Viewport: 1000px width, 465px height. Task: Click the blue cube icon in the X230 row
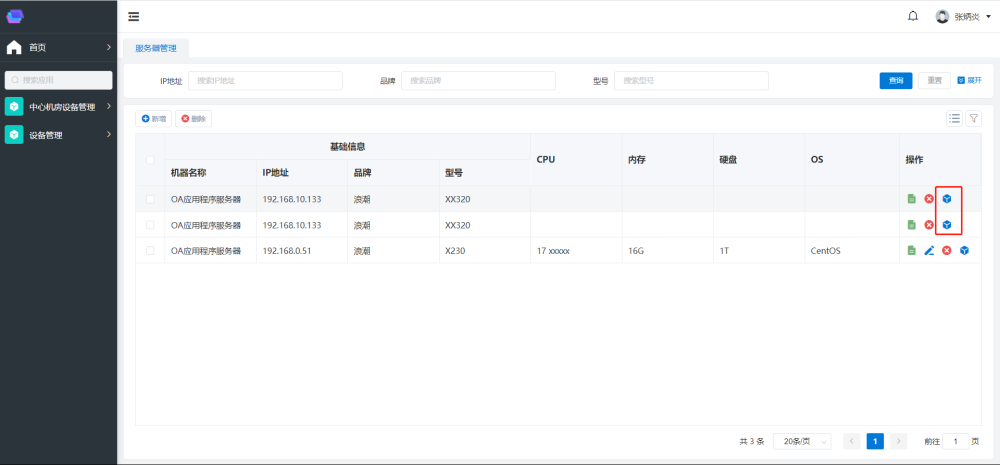[x=964, y=250]
